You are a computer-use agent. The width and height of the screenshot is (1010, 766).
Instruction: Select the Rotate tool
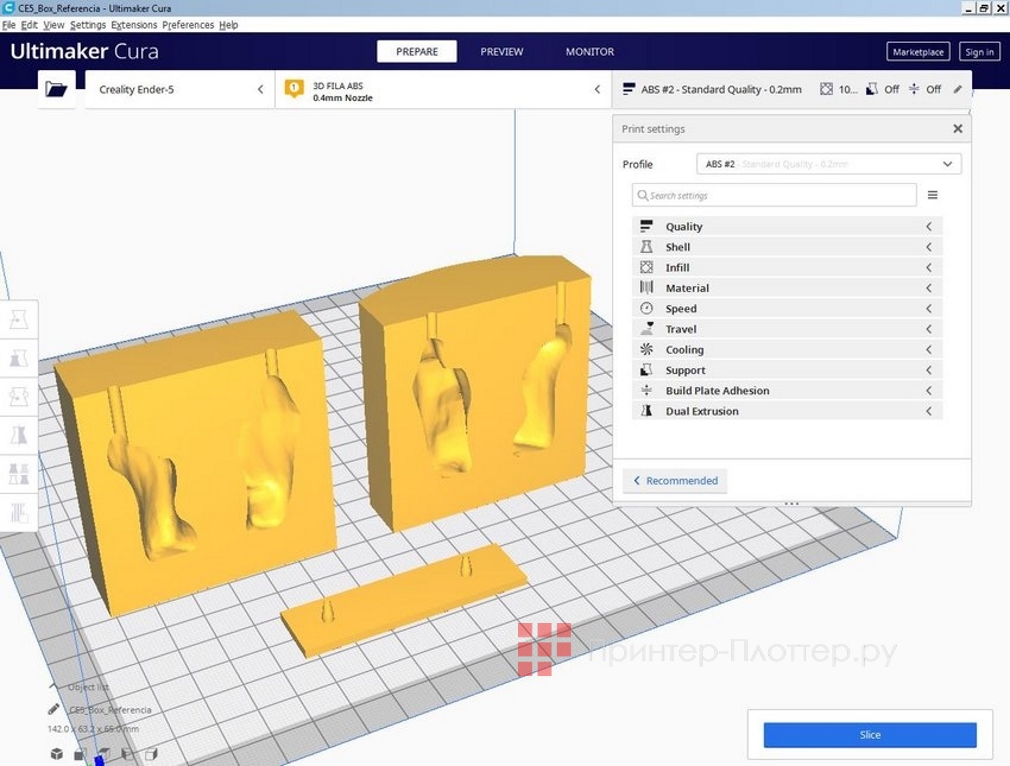click(x=18, y=397)
